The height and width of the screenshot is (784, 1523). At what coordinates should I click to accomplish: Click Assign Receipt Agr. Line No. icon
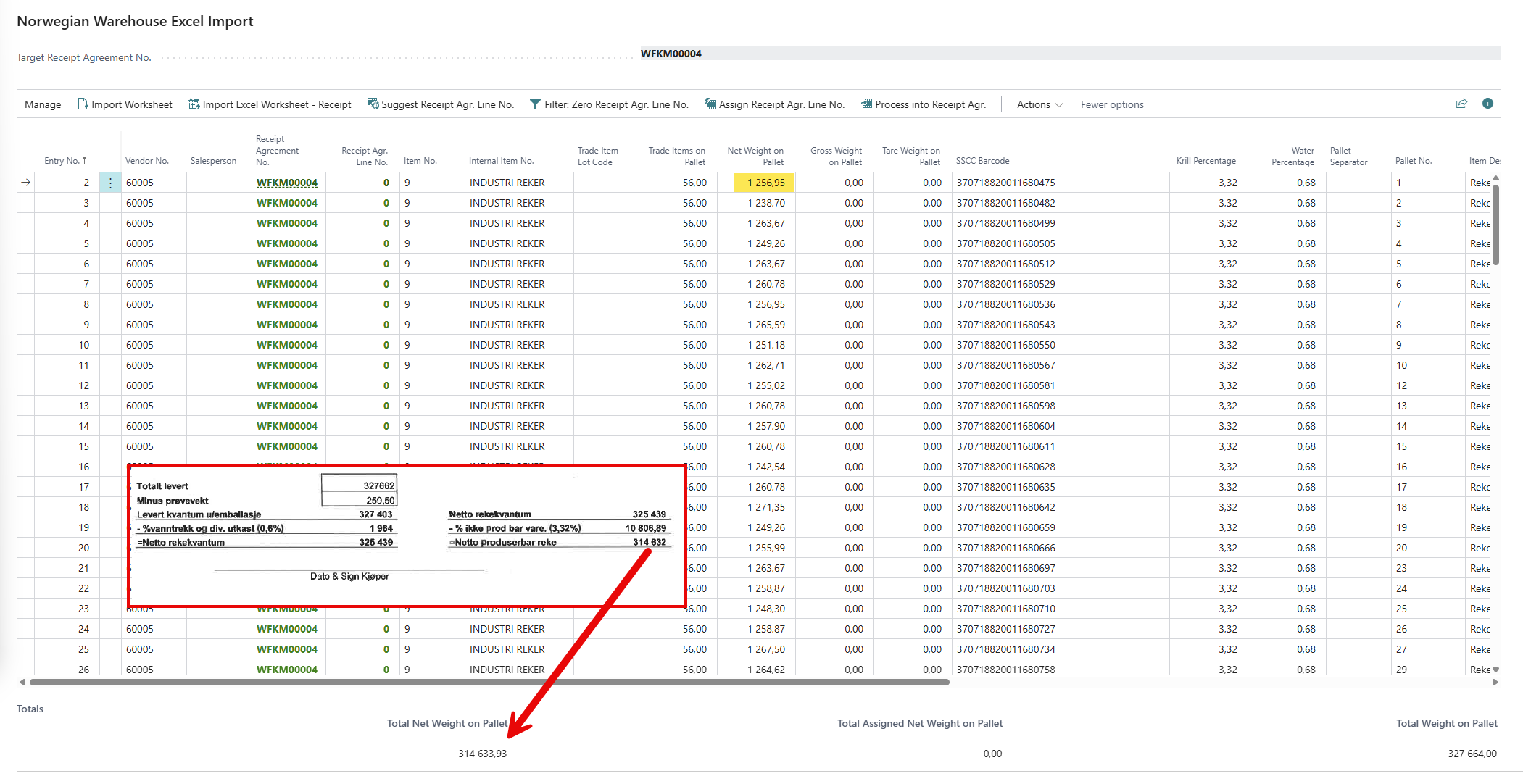[x=710, y=104]
